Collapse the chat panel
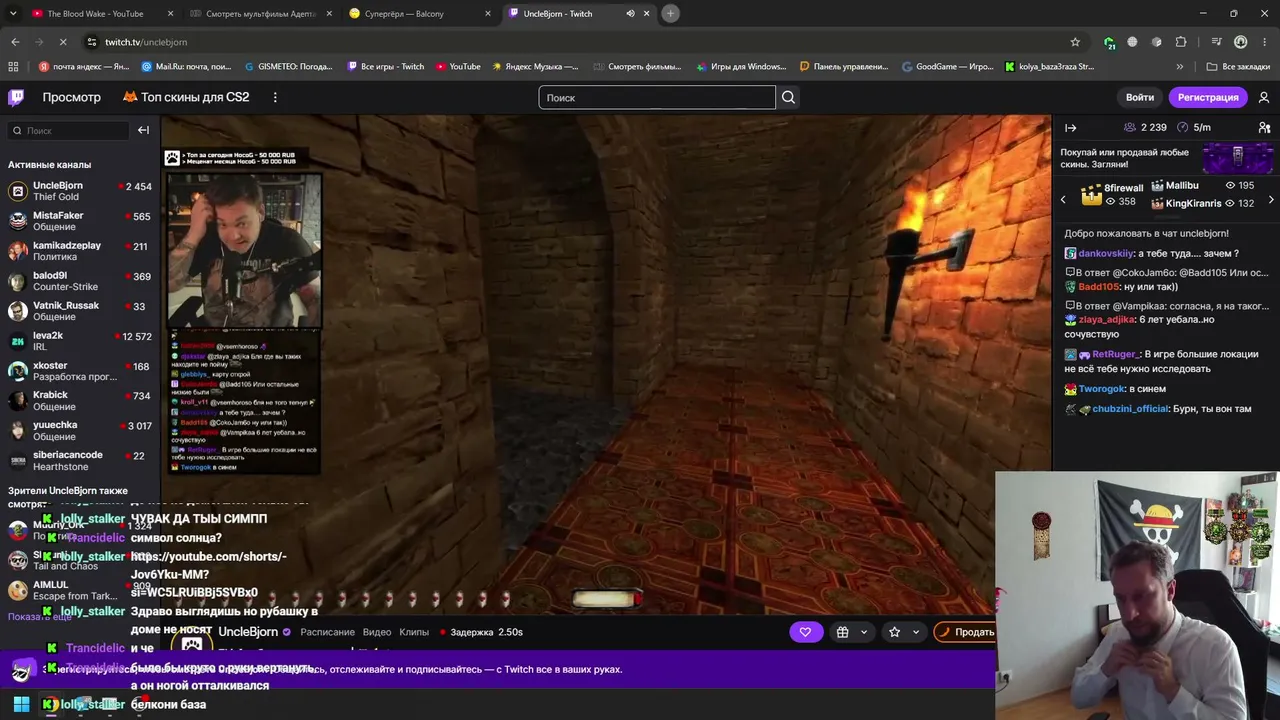Screen dimensions: 1280x720 click(x=1070, y=128)
